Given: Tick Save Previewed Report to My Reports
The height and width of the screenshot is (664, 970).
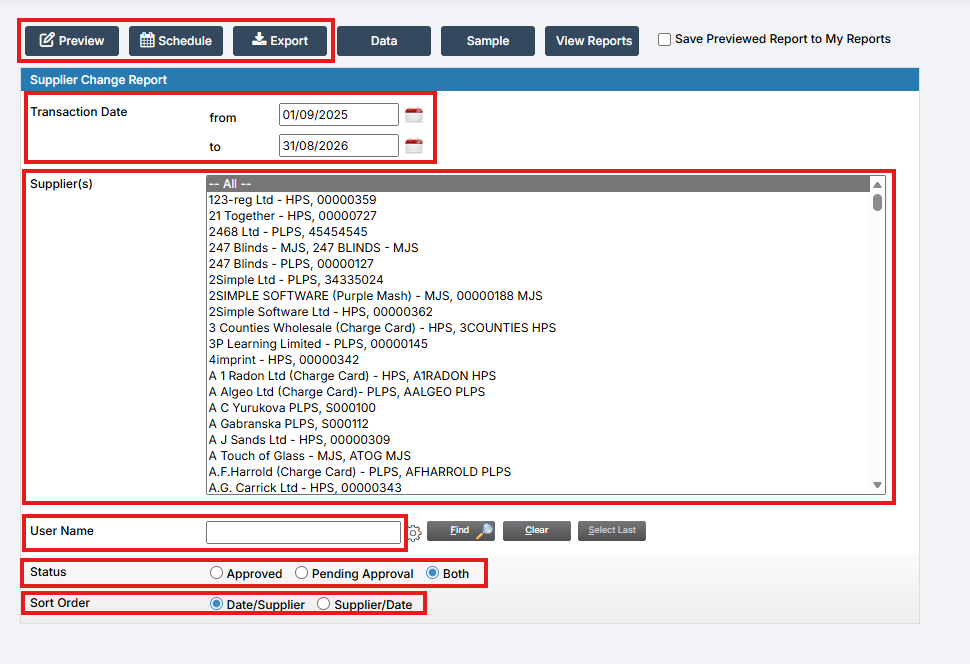Looking at the screenshot, I should point(664,40).
